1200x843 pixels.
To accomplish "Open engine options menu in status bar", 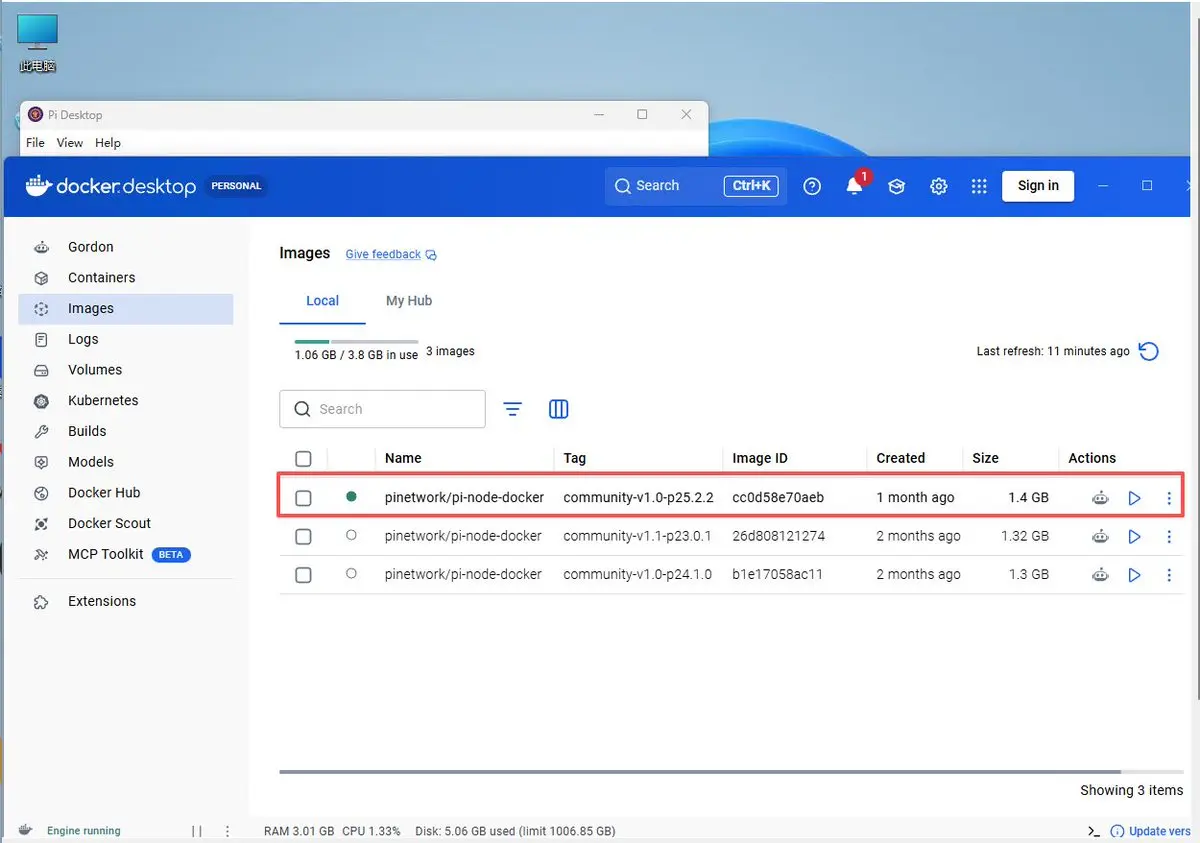I will click(x=228, y=831).
